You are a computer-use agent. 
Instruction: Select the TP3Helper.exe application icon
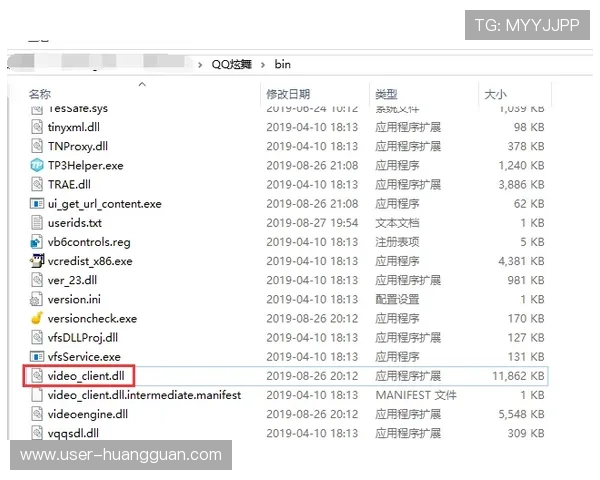coord(38,165)
